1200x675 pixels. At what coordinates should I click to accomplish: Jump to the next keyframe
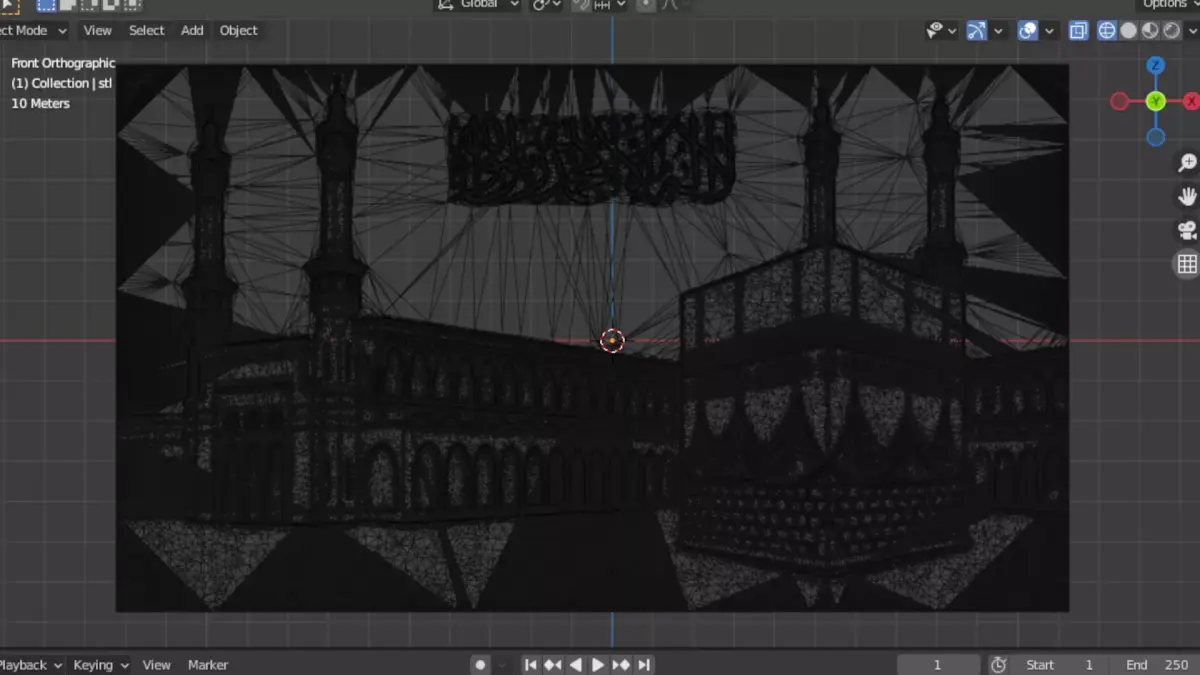pyautogui.click(x=621, y=665)
